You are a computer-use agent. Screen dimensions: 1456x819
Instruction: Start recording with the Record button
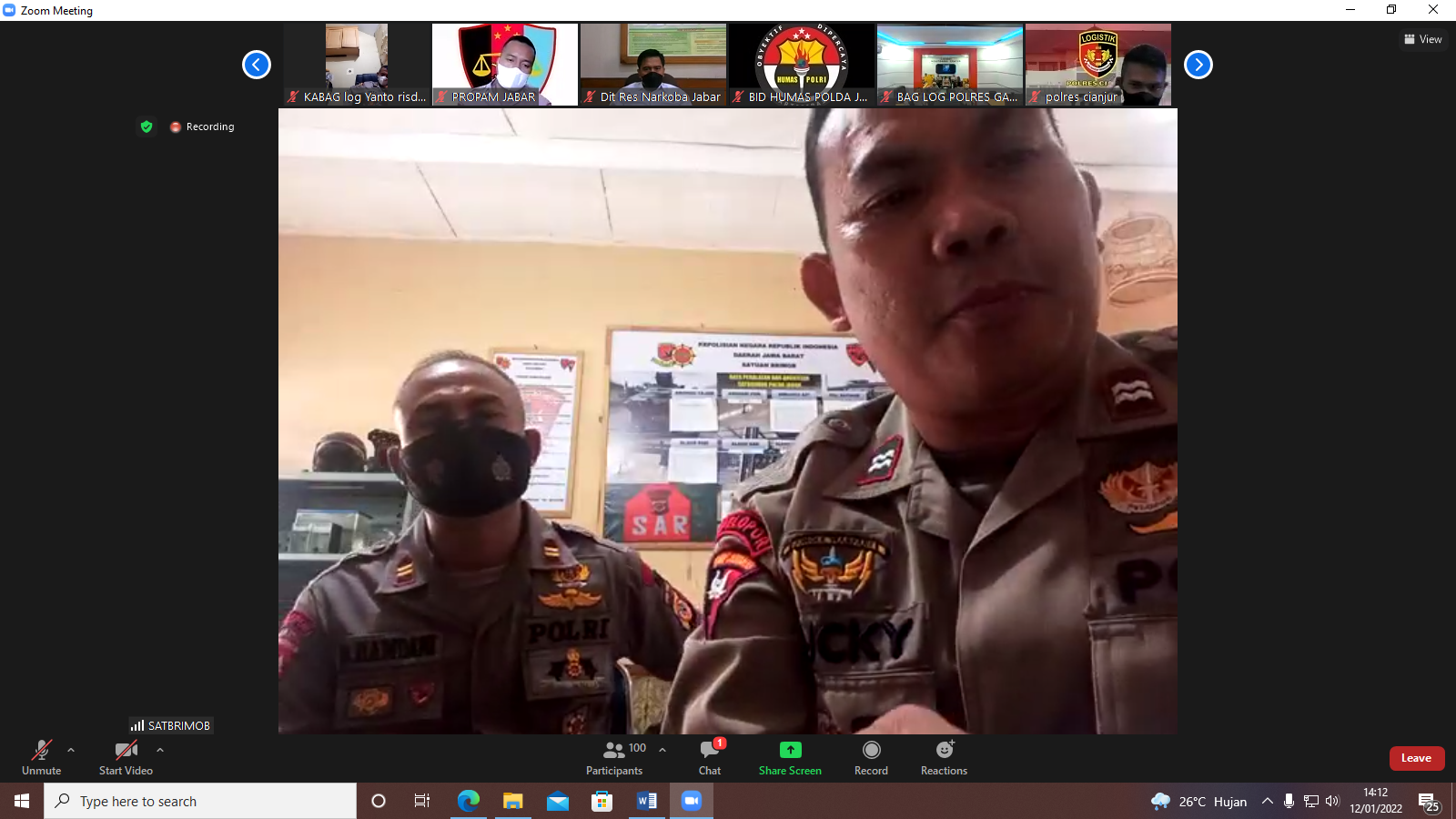871,757
